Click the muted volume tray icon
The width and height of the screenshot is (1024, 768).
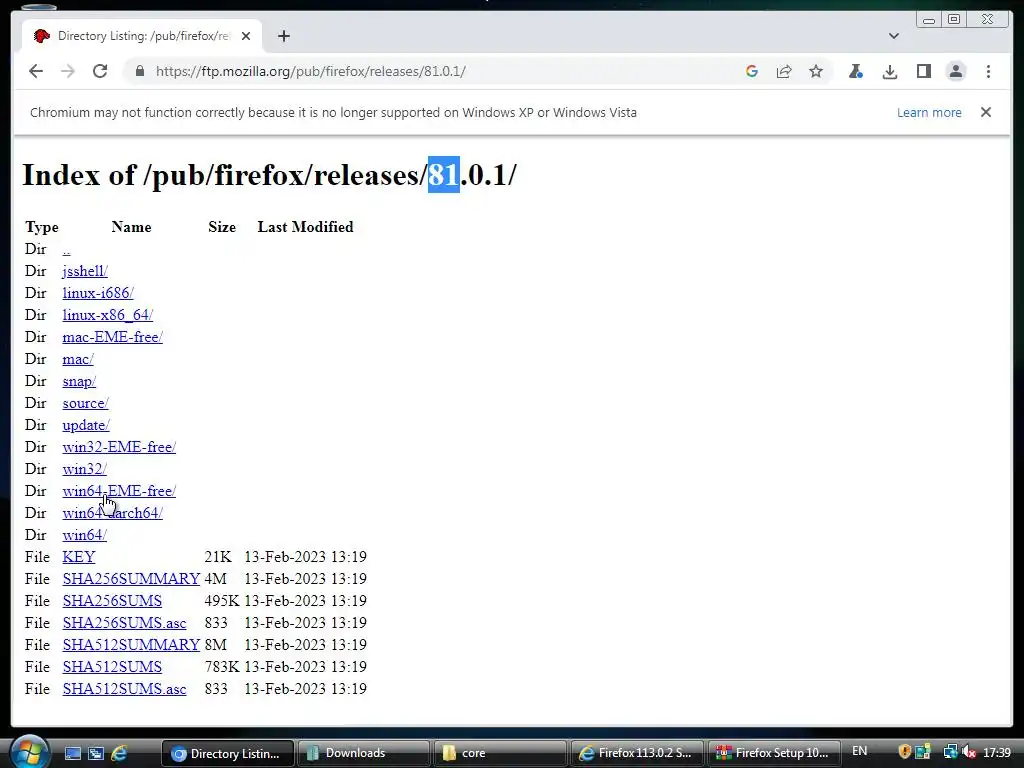point(969,752)
